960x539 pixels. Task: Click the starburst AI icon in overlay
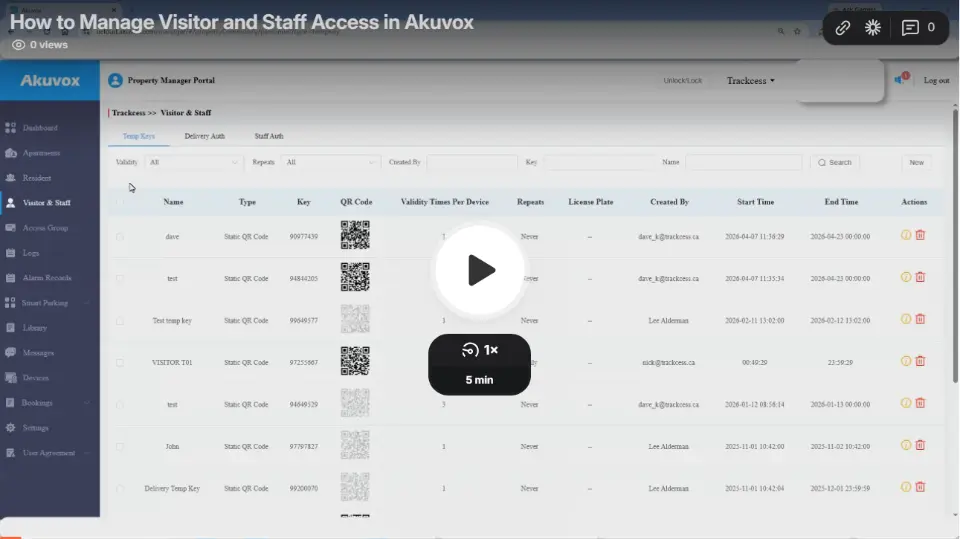(x=873, y=28)
